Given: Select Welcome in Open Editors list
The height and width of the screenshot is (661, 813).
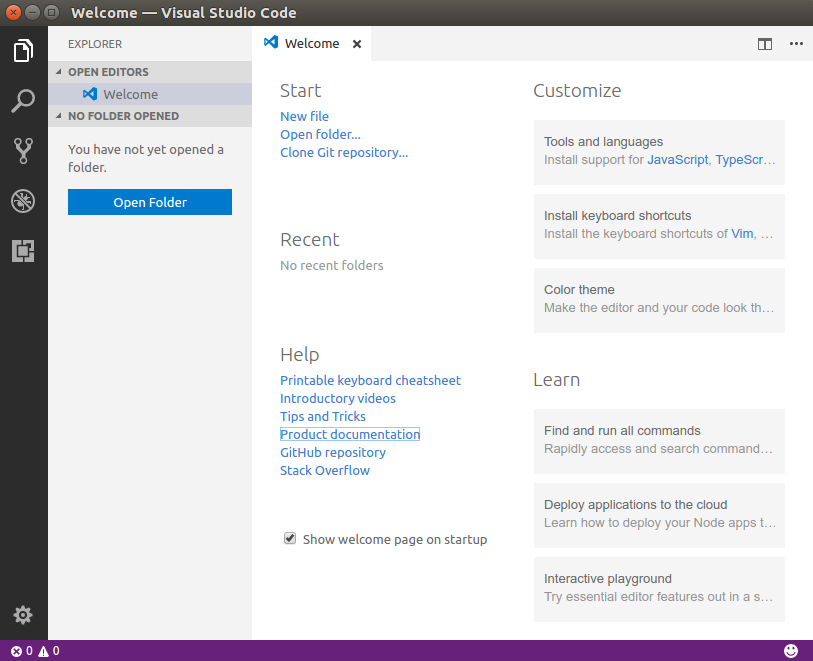Looking at the screenshot, I should tap(150, 94).
